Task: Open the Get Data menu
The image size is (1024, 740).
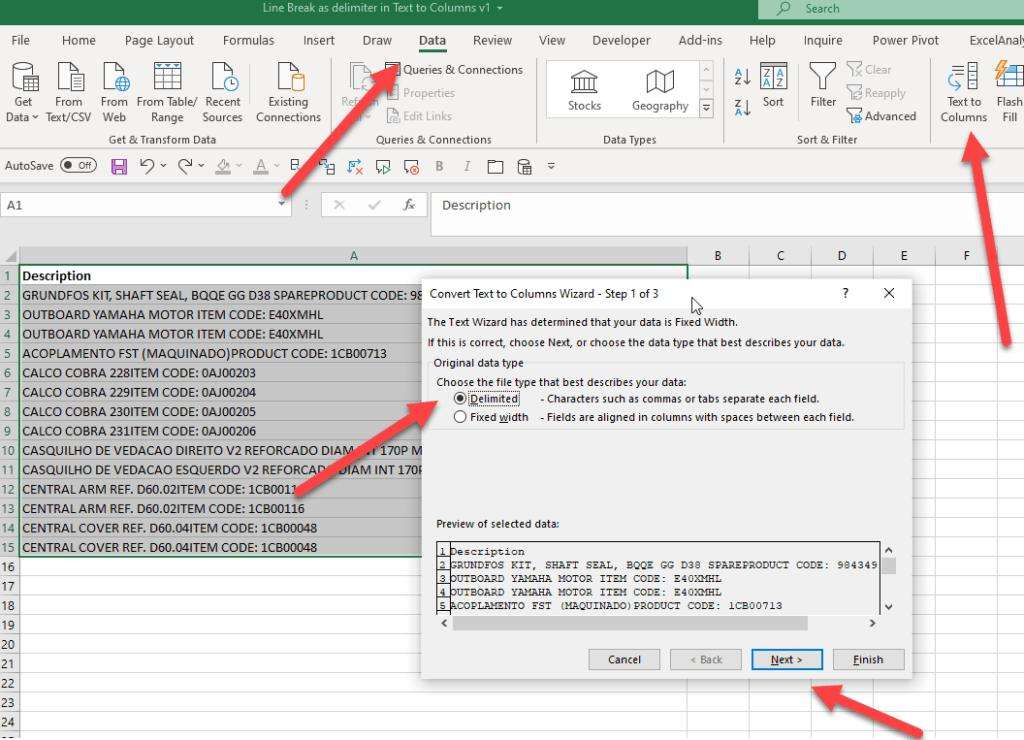Action: click(22, 92)
